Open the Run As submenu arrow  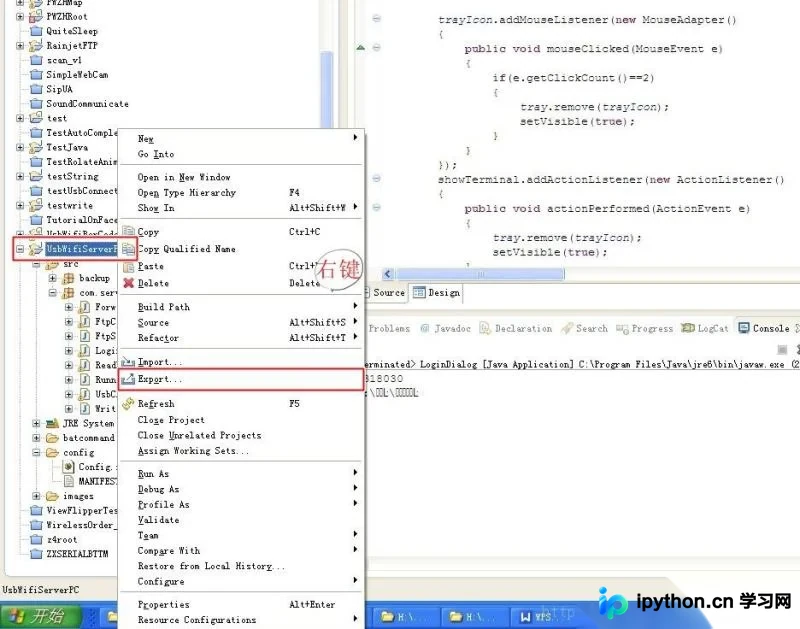pyautogui.click(x=355, y=472)
